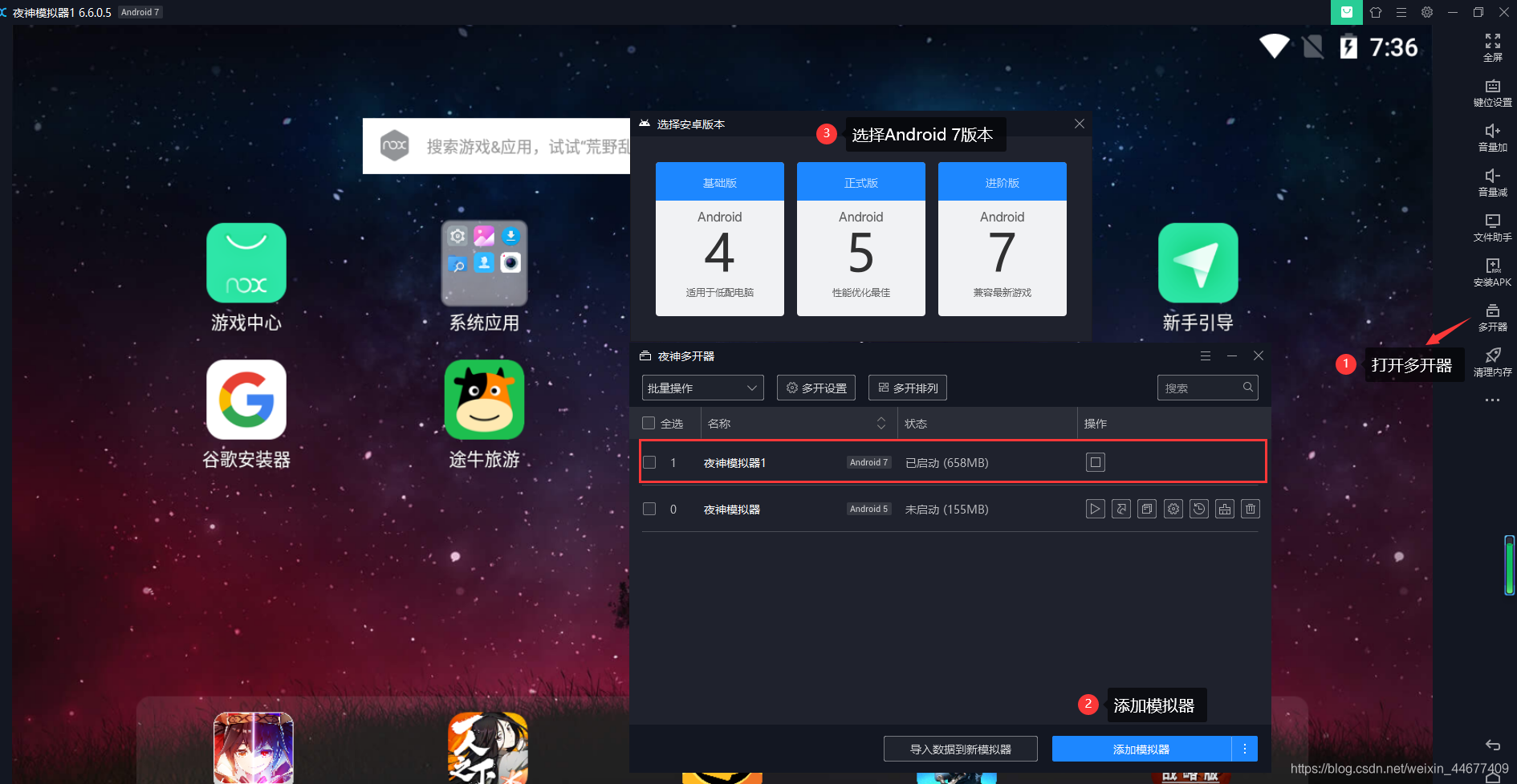Minimize the 夜神多开器 window
1517x784 pixels.
[1232, 355]
